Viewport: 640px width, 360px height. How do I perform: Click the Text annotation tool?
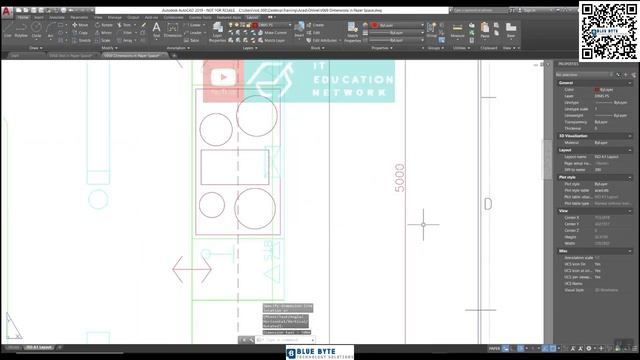pyautogui.click(x=156, y=31)
